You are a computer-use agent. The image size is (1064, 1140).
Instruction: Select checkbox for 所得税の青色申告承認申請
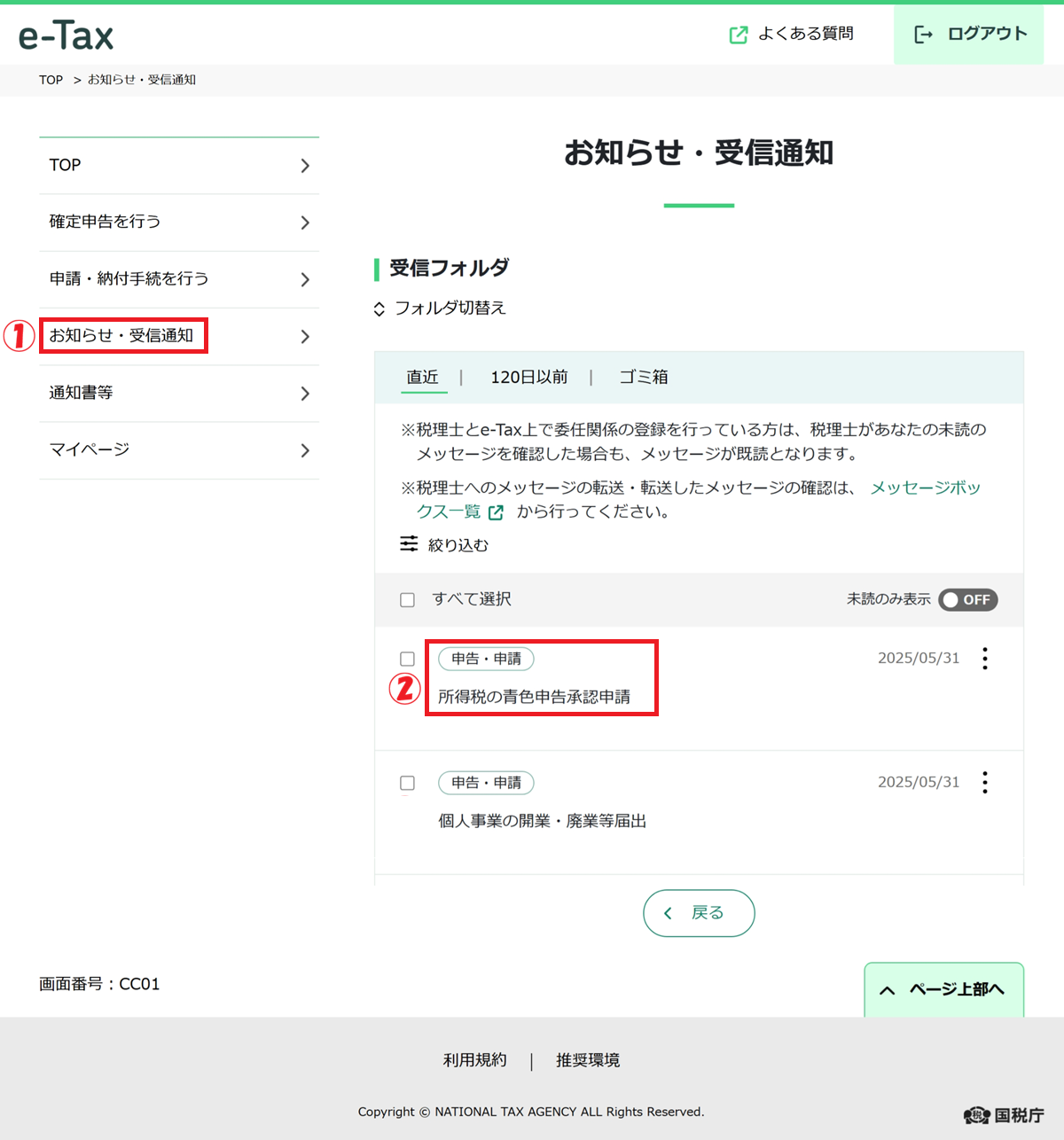408,659
